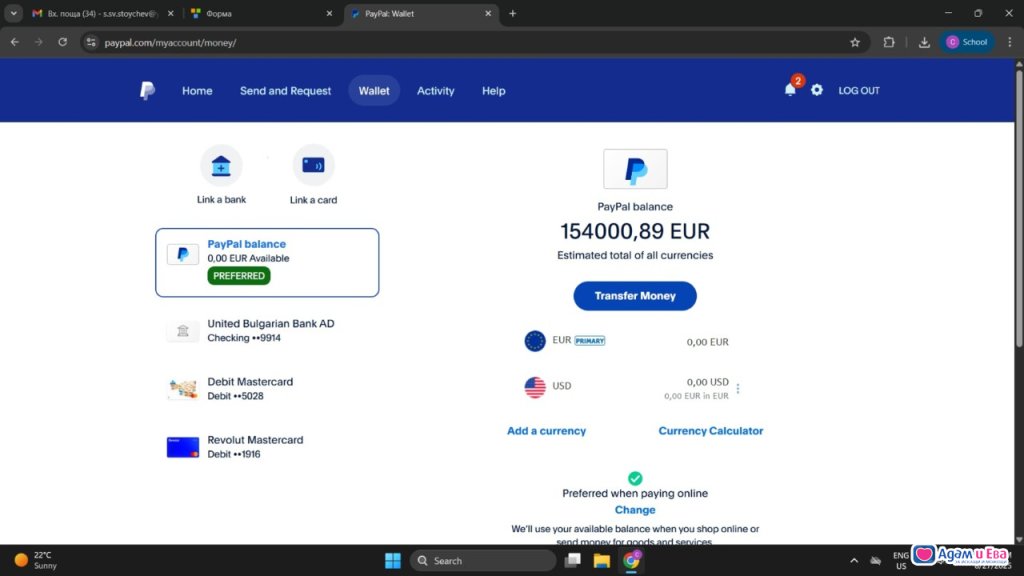Screen dimensions: 1024x576
Task: Open account settings gear
Action: (x=817, y=90)
